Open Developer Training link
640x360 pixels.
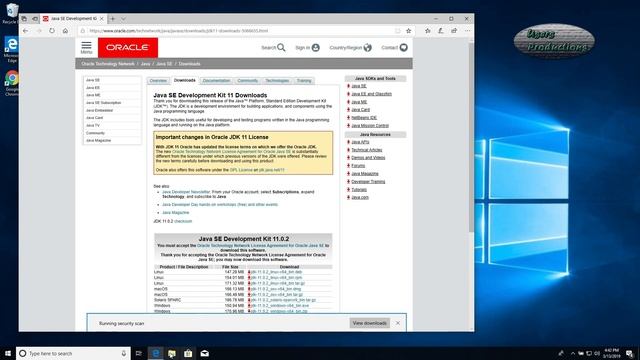coord(368,181)
